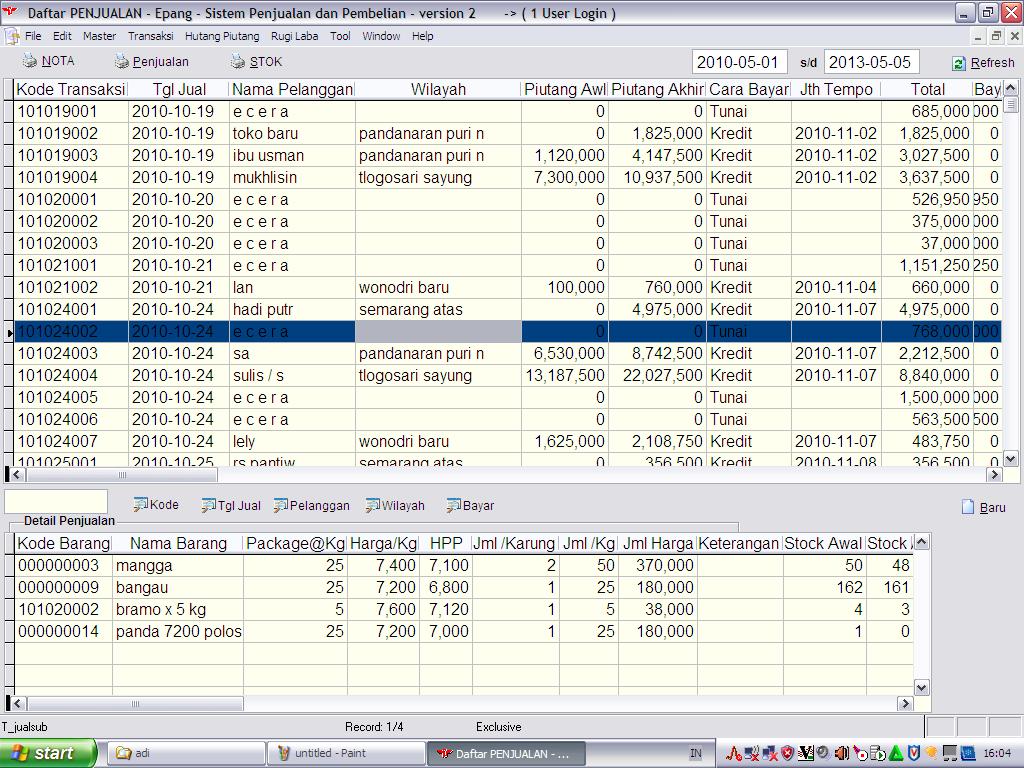Open the Transaksi menu
Viewport: 1024px width, 768px height.
click(x=150, y=36)
